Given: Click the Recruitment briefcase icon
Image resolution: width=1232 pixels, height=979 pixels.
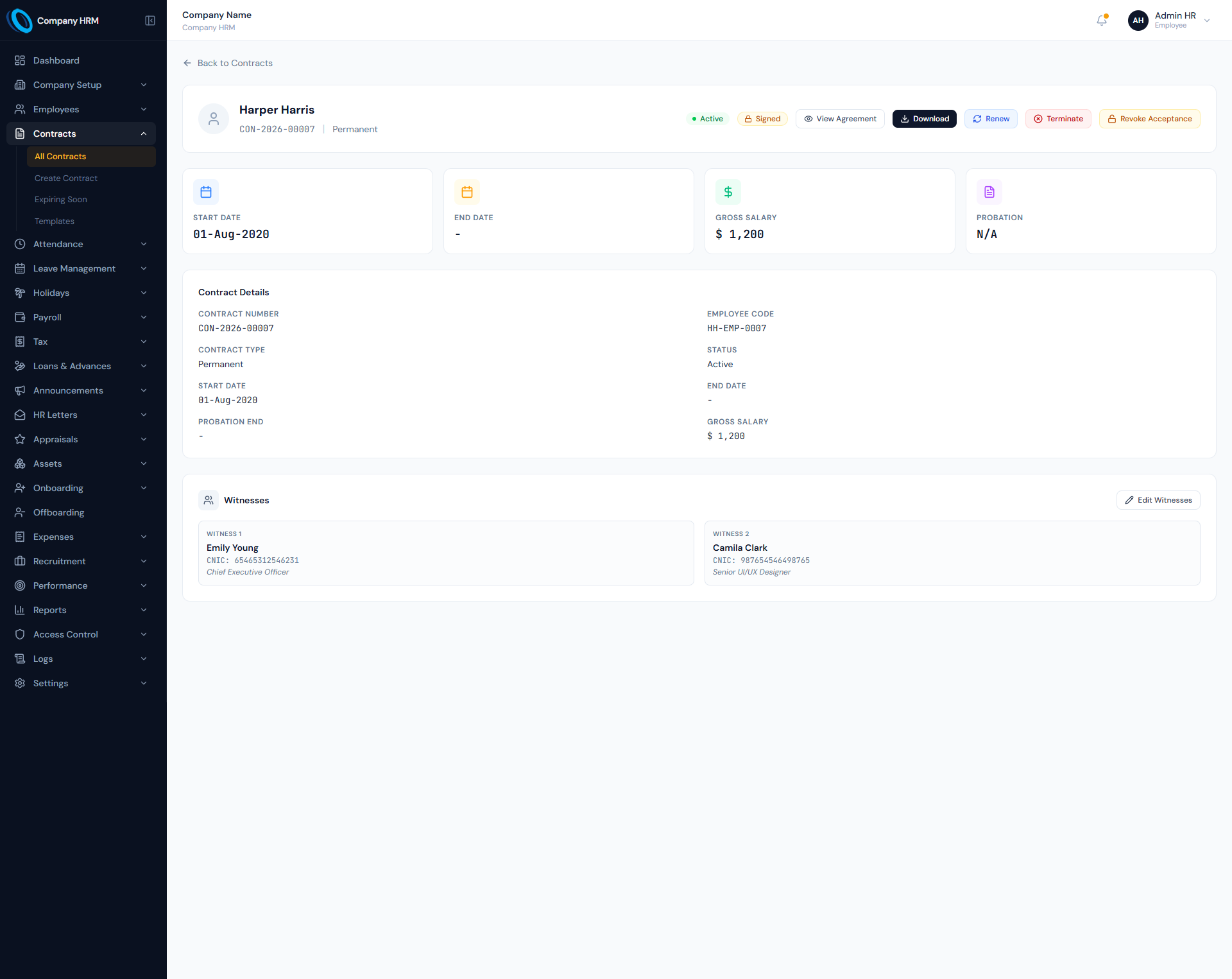Looking at the screenshot, I should click(x=20, y=561).
